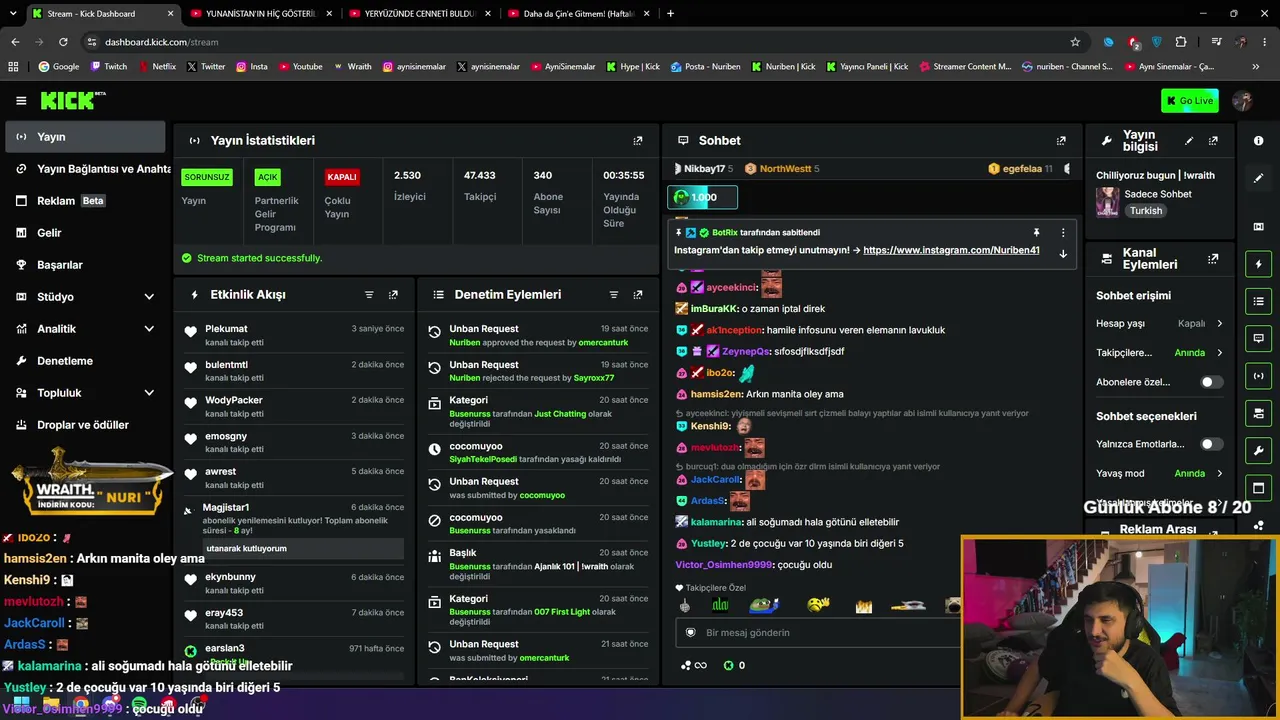Pop out the Etkinlik Akışı panel
Screen dimensions: 1280x720
click(393, 295)
